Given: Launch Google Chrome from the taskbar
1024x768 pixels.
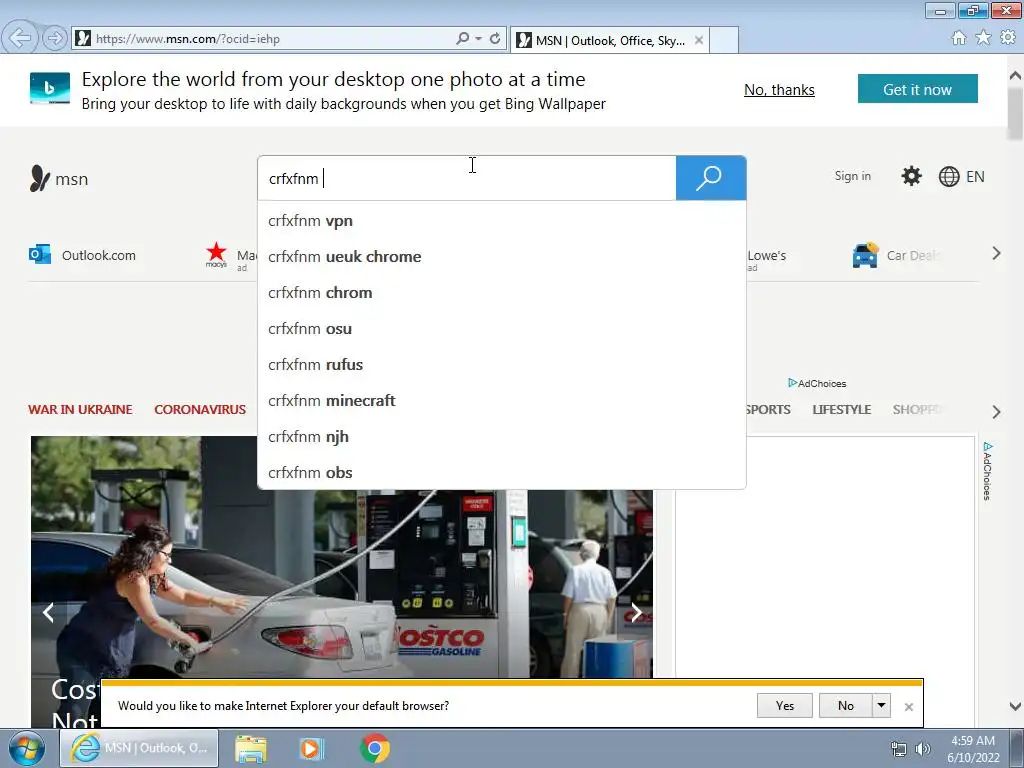Looking at the screenshot, I should [375, 748].
